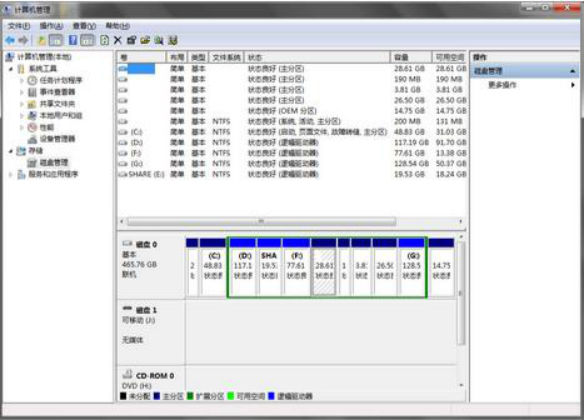Click the Forward arrow toolbar icon
584x420 pixels.
coord(23,40)
